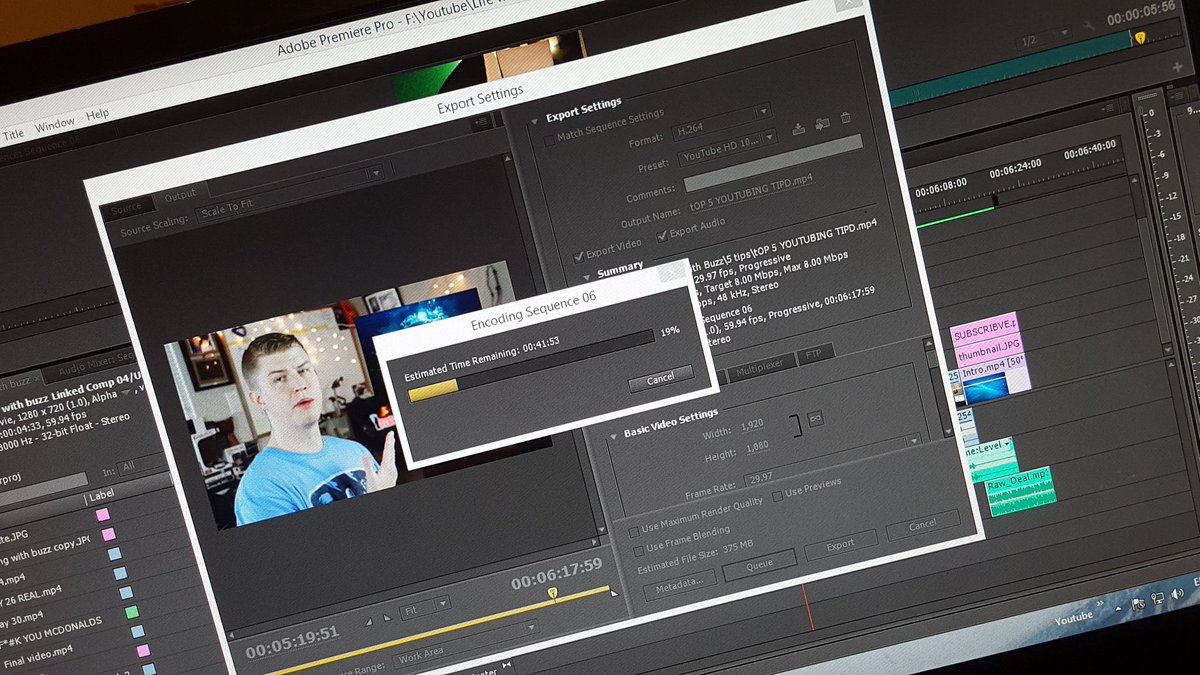Check Match Sequence Settings
This screenshot has height=675, width=1200.
point(549,140)
